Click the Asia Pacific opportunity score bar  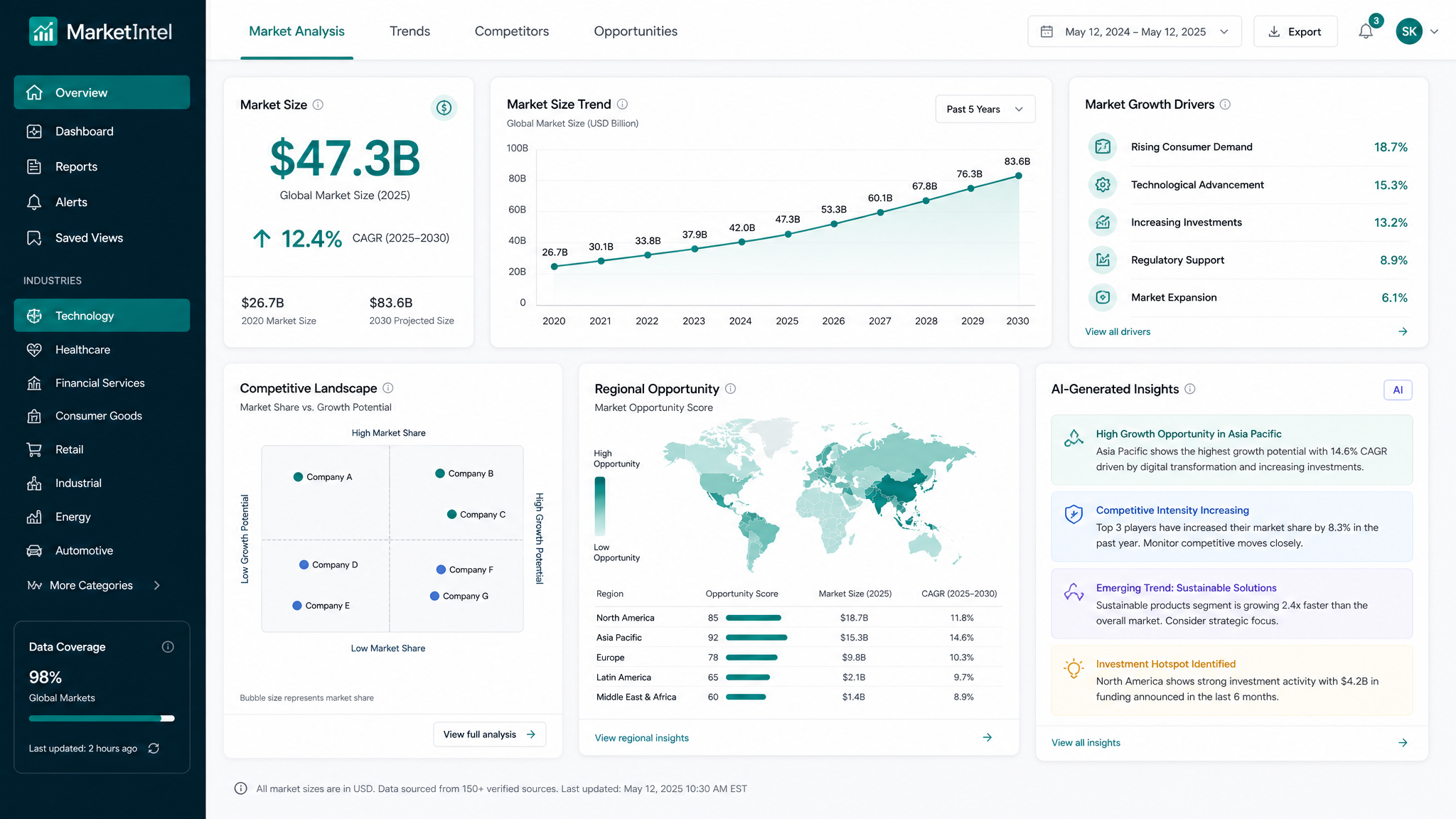pyautogui.click(x=756, y=638)
